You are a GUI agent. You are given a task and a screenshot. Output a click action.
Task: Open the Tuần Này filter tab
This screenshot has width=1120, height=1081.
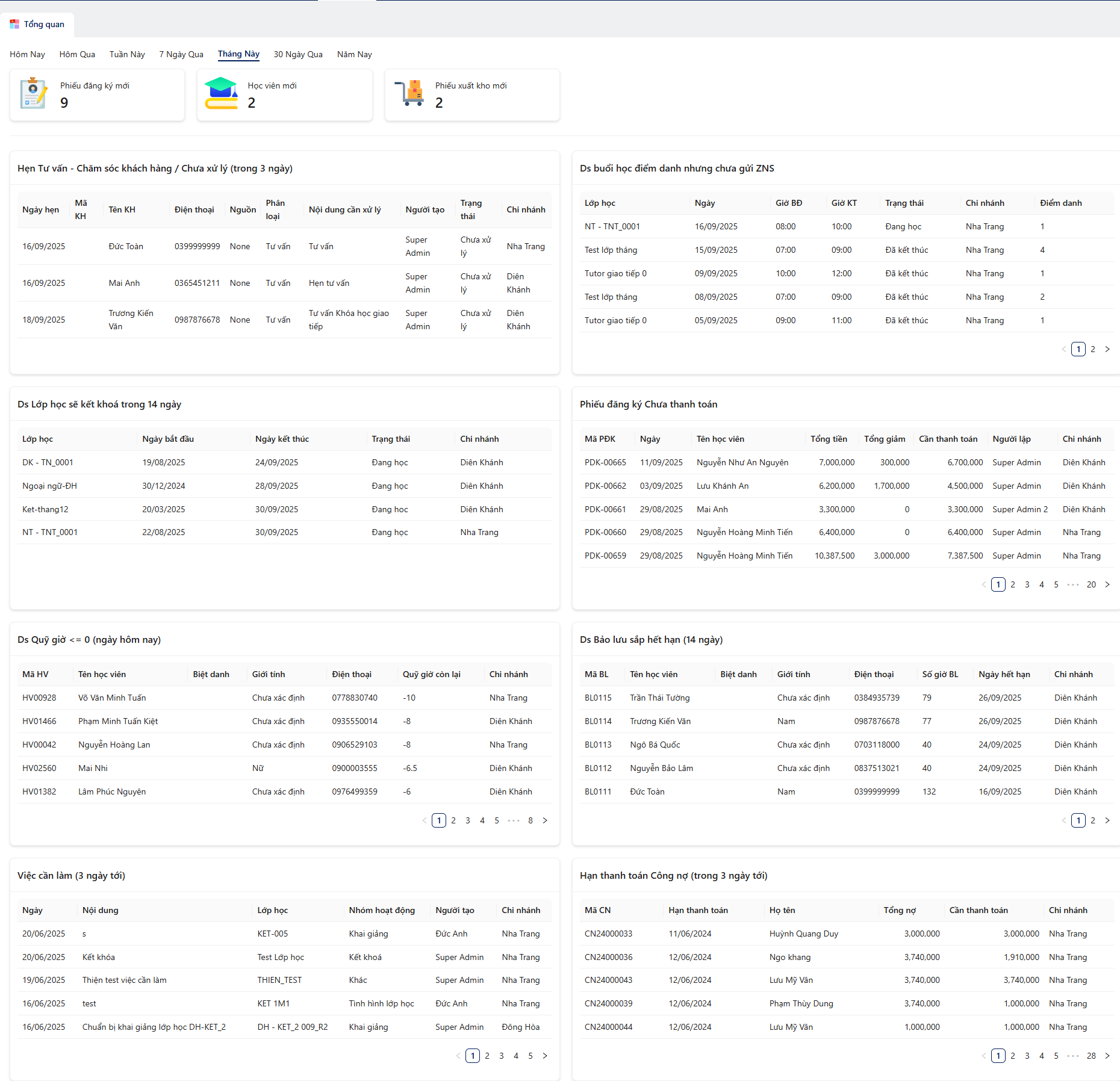pos(127,54)
